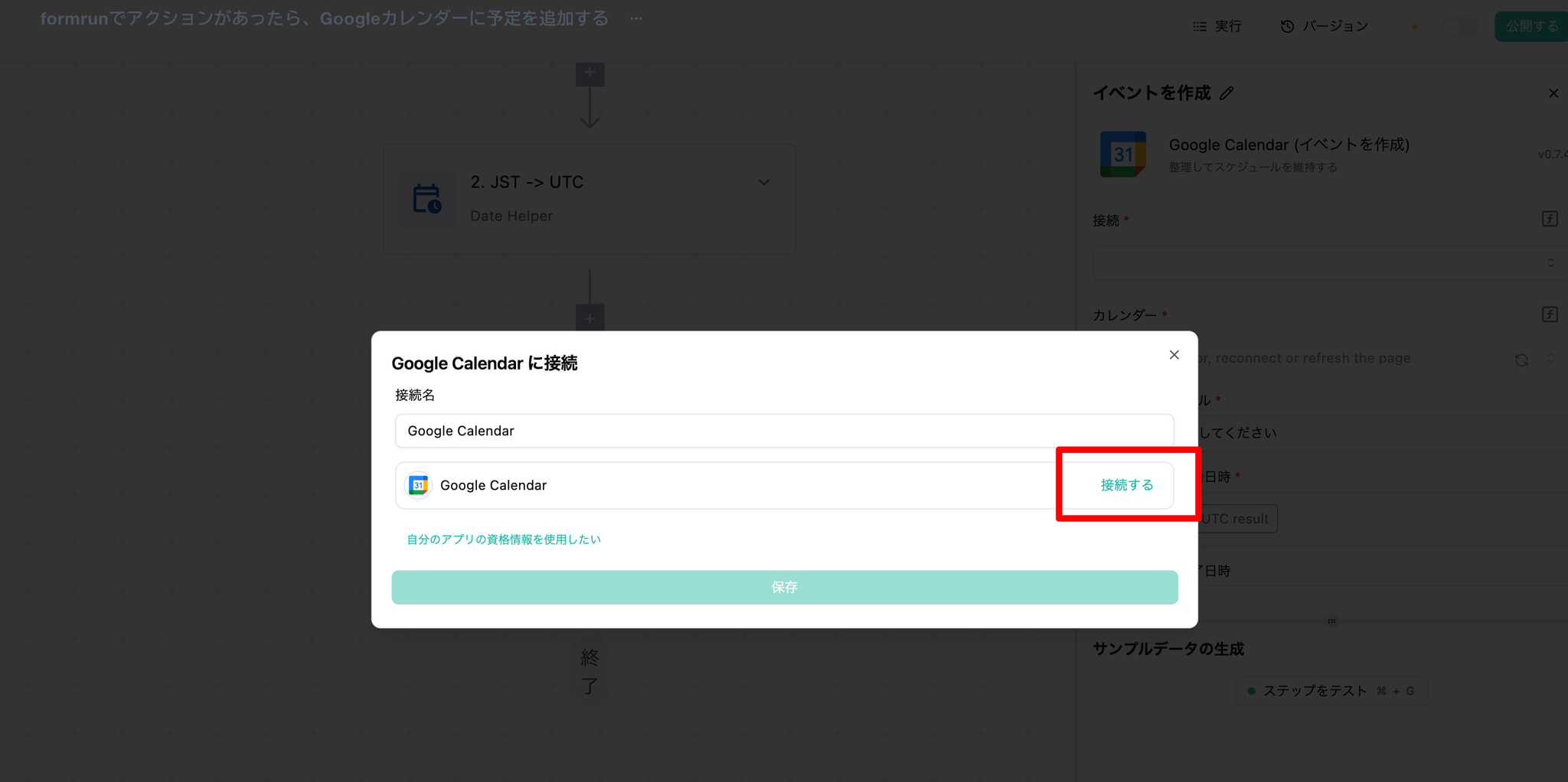This screenshot has width=1568, height=782.
Task: Toggle dynamic value icon for カレンダー
Action: (x=1550, y=314)
